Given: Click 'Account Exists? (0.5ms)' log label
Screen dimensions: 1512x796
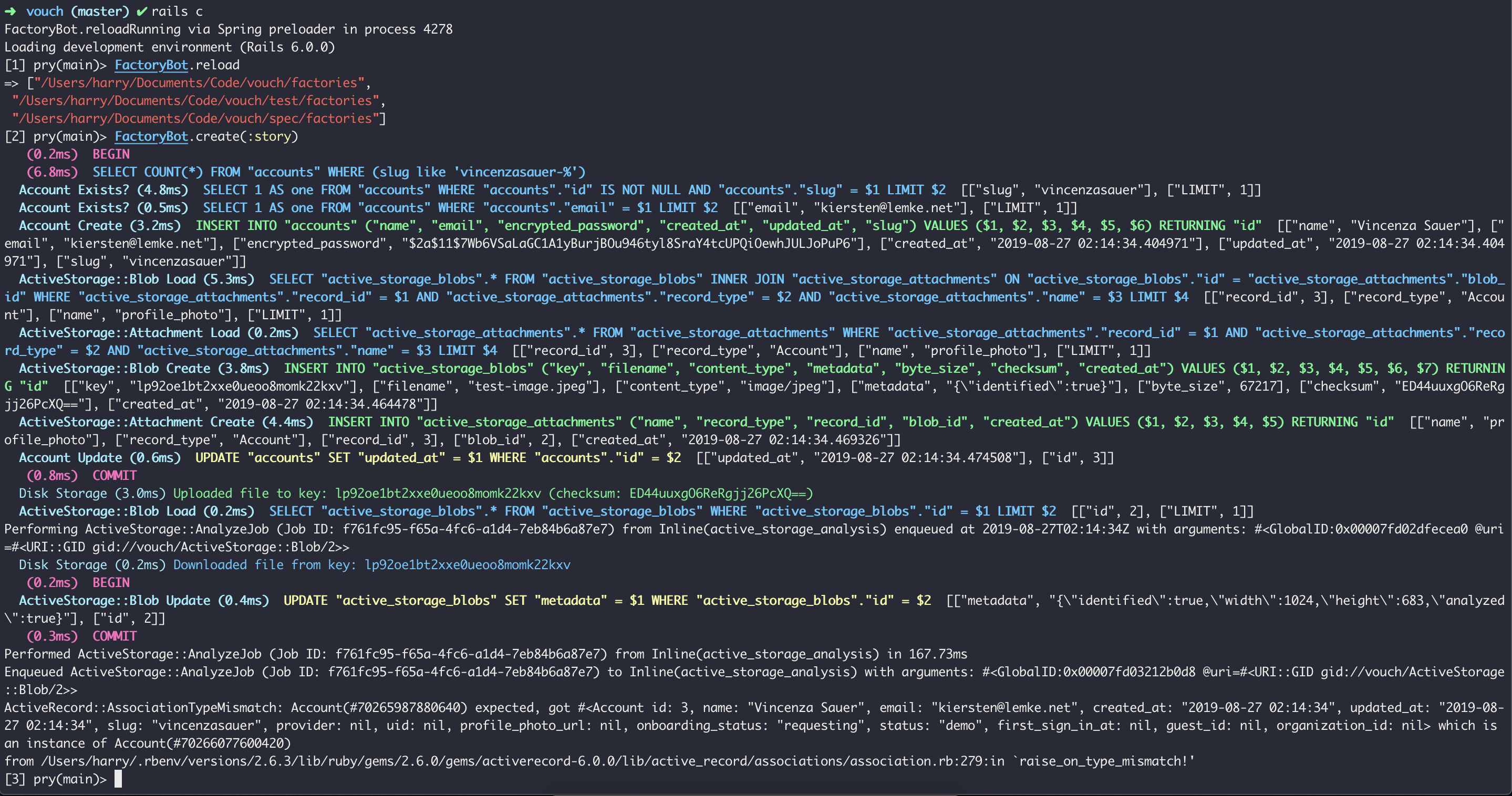Looking at the screenshot, I should [x=103, y=207].
